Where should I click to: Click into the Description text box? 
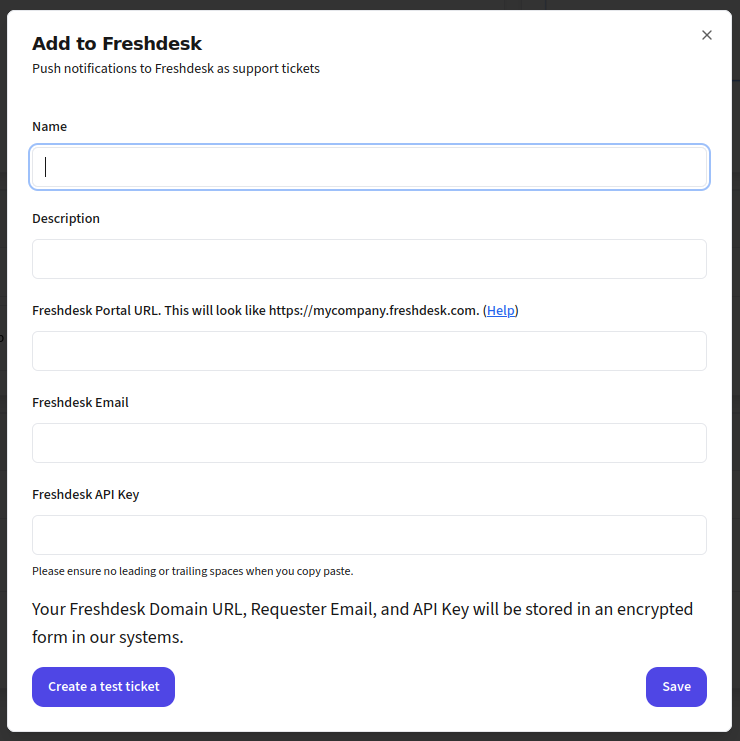[x=369, y=259]
